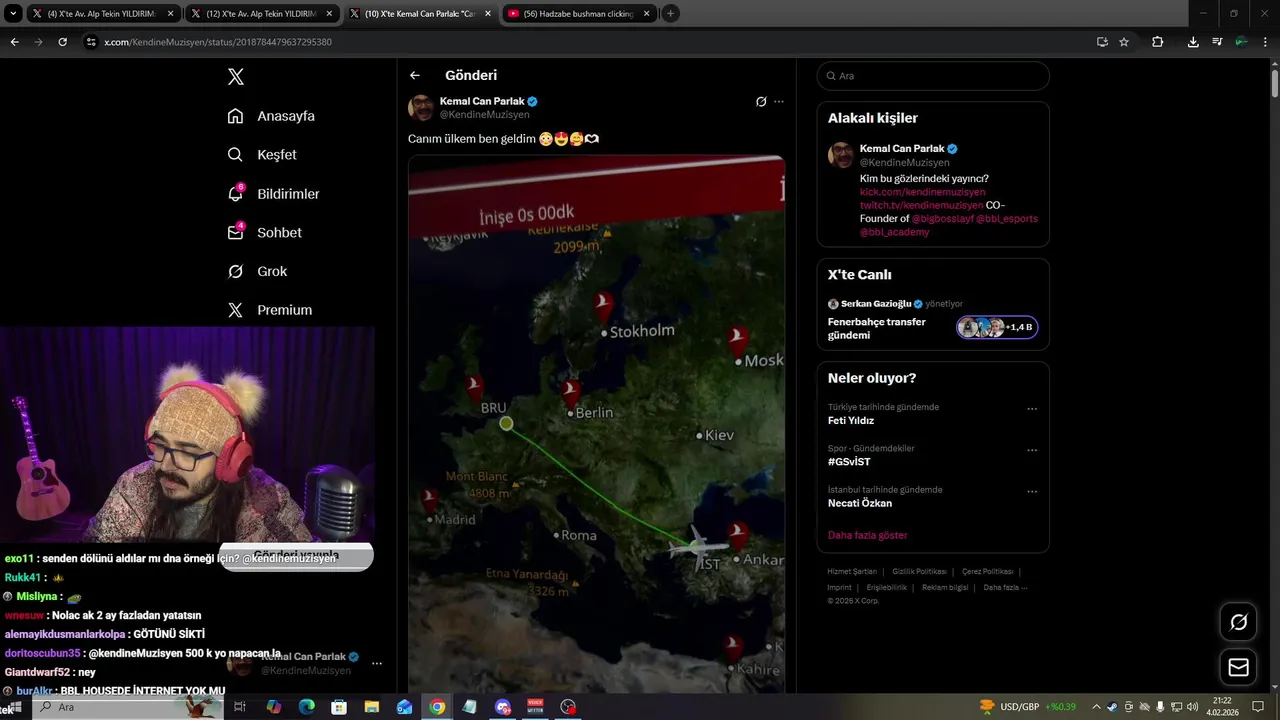Open @bbl_academy mention link
This screenshot has height=720, width=1280.
tap(894, 232)
